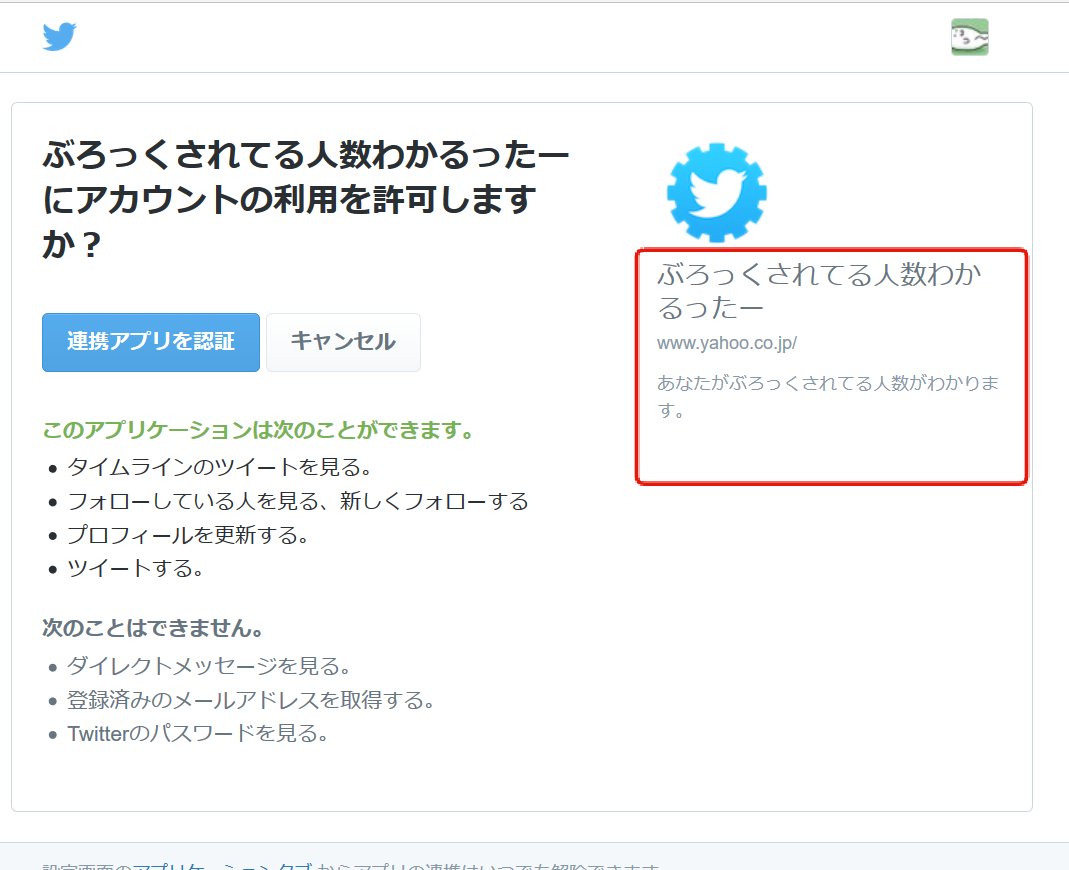
Task: Select text フォローしている人を見る、新しくフォローする
Action: click(x=298, y=501)
